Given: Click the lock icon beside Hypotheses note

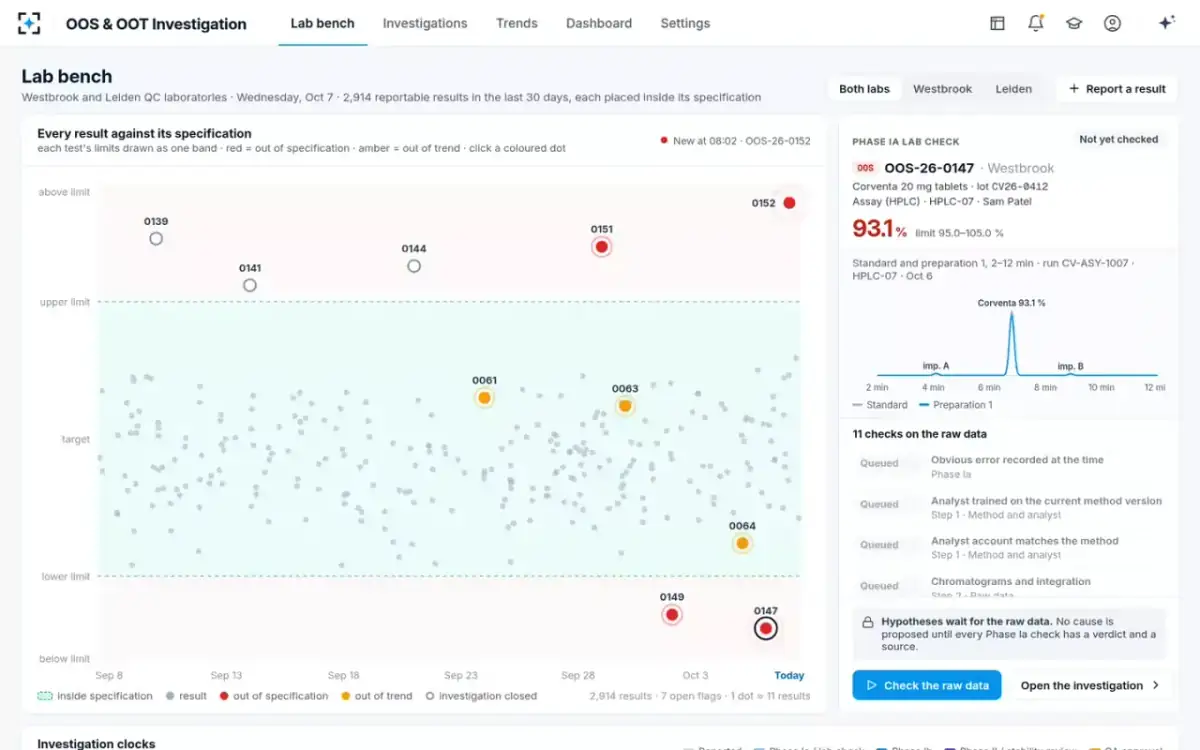Looking at the screenshot, I should [x=868, y=622].
